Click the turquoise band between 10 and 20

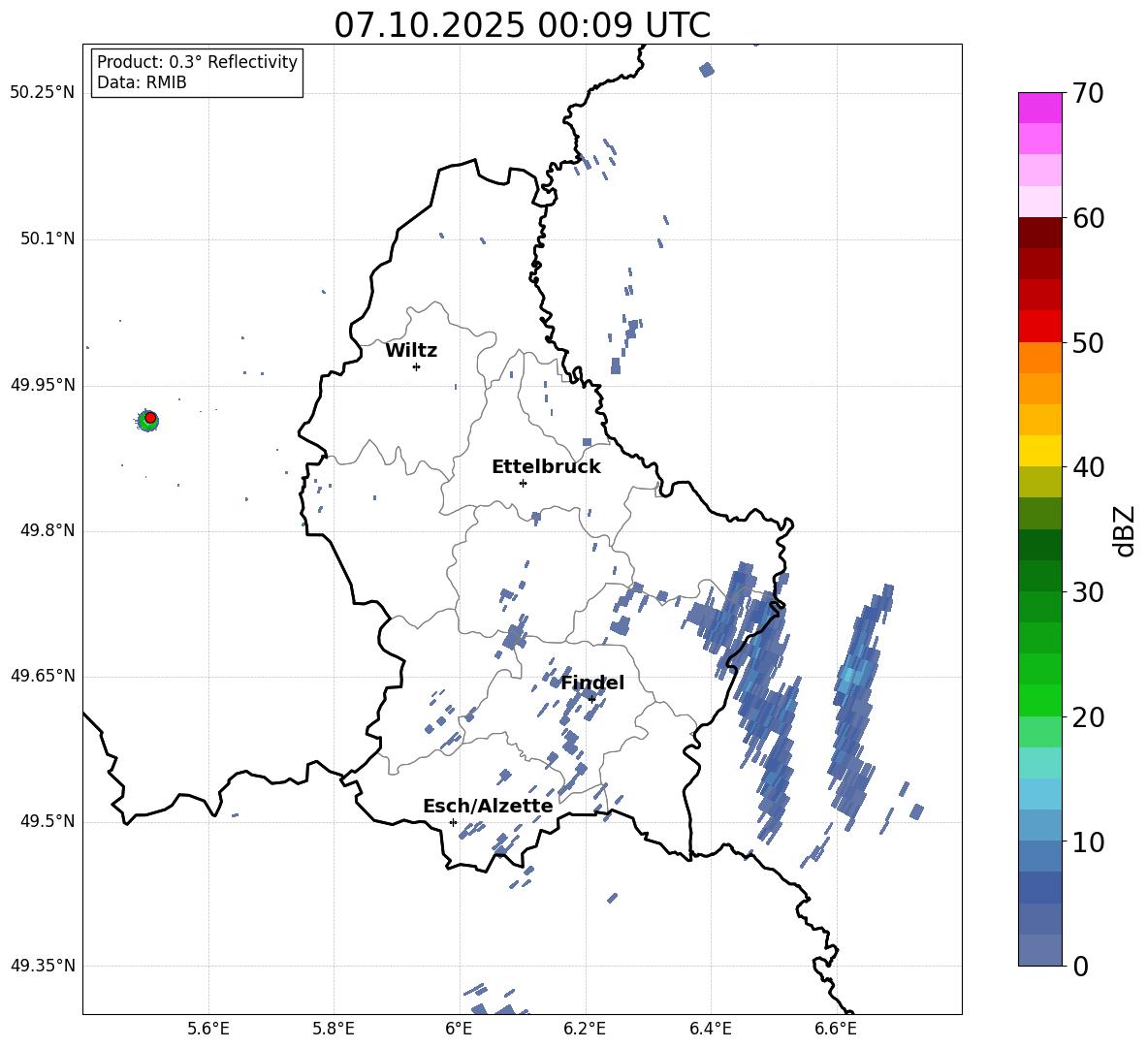click(1040, 763)
